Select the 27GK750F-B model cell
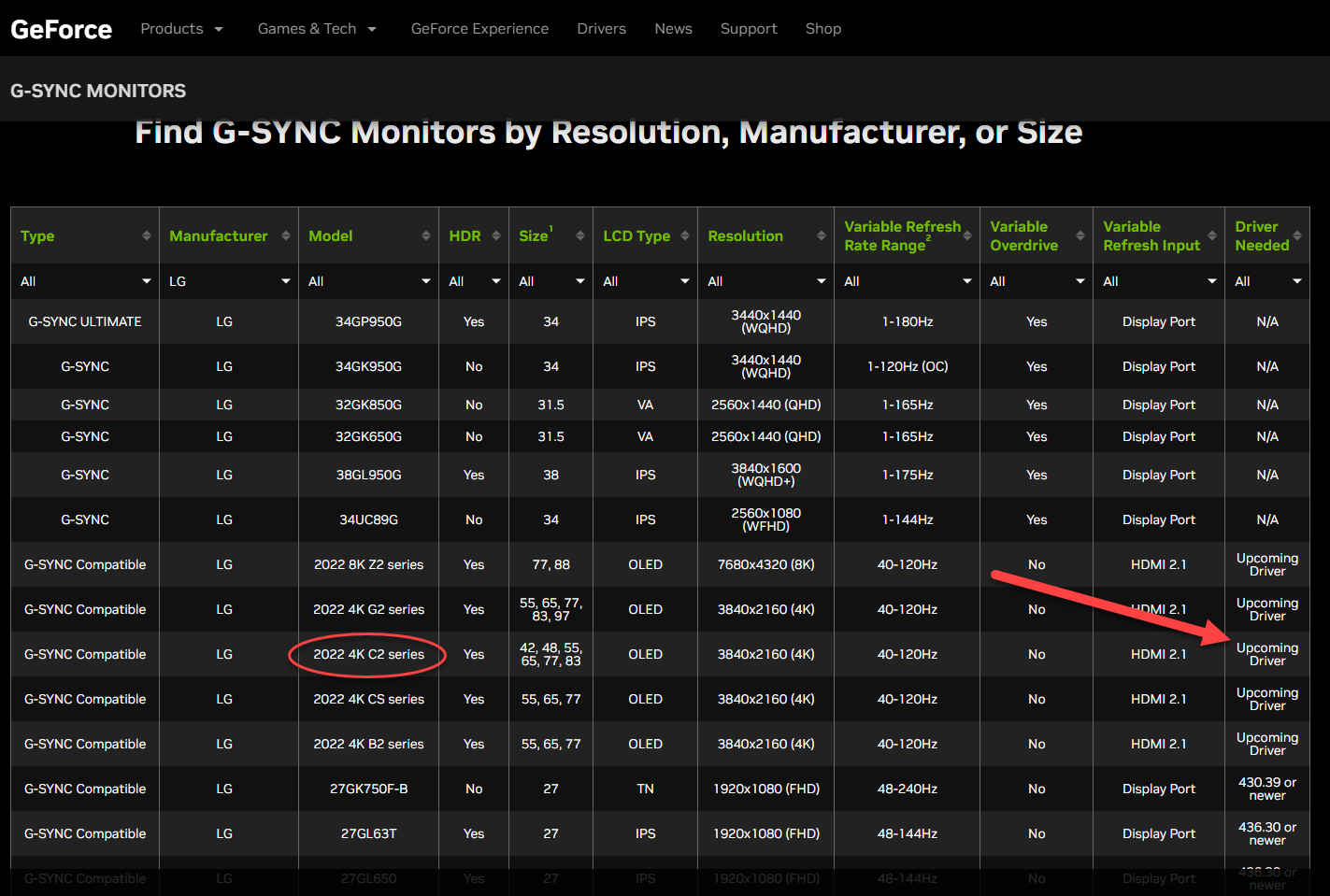Screen dimensions: 1330x896 (x=369, y=789)
